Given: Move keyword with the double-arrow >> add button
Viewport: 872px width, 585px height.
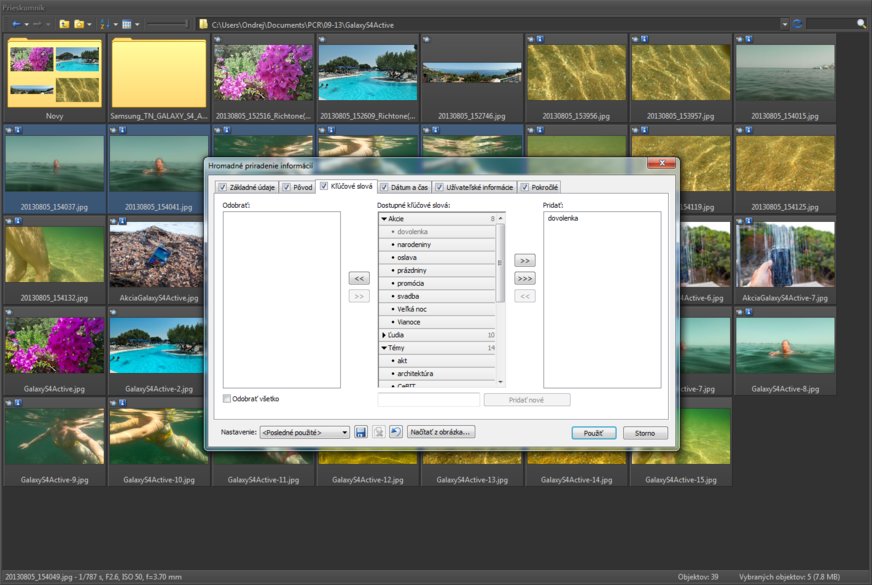Looking at the screenshot, I should point(524,260).
